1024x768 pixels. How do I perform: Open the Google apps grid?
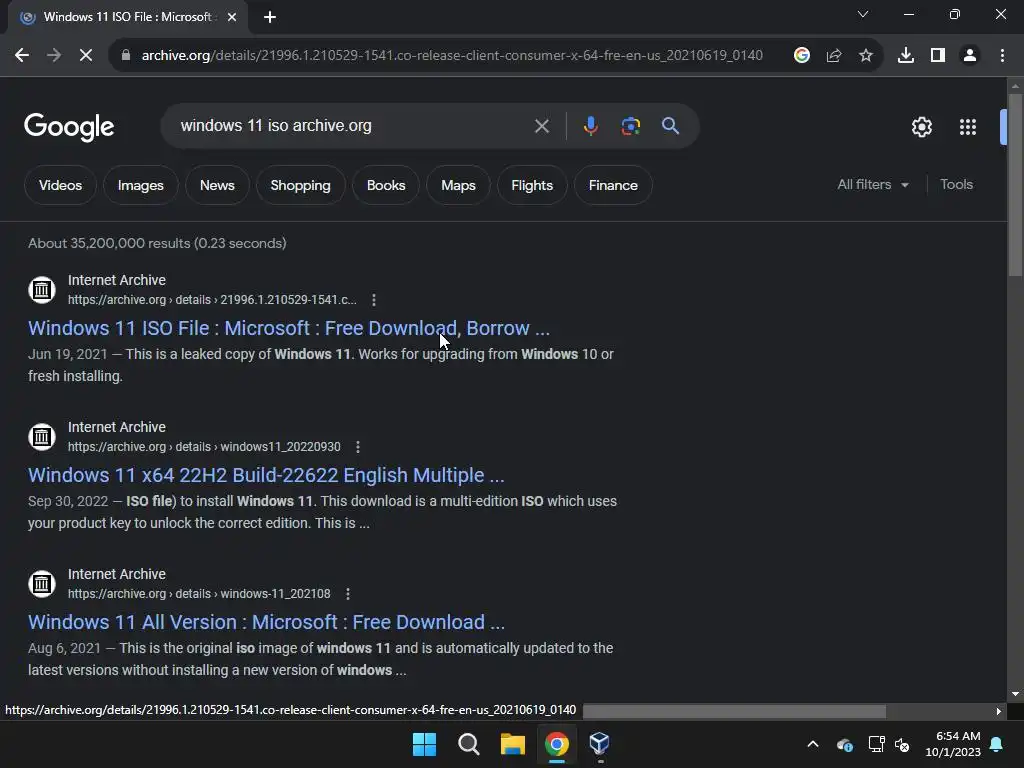coord(968,127)
